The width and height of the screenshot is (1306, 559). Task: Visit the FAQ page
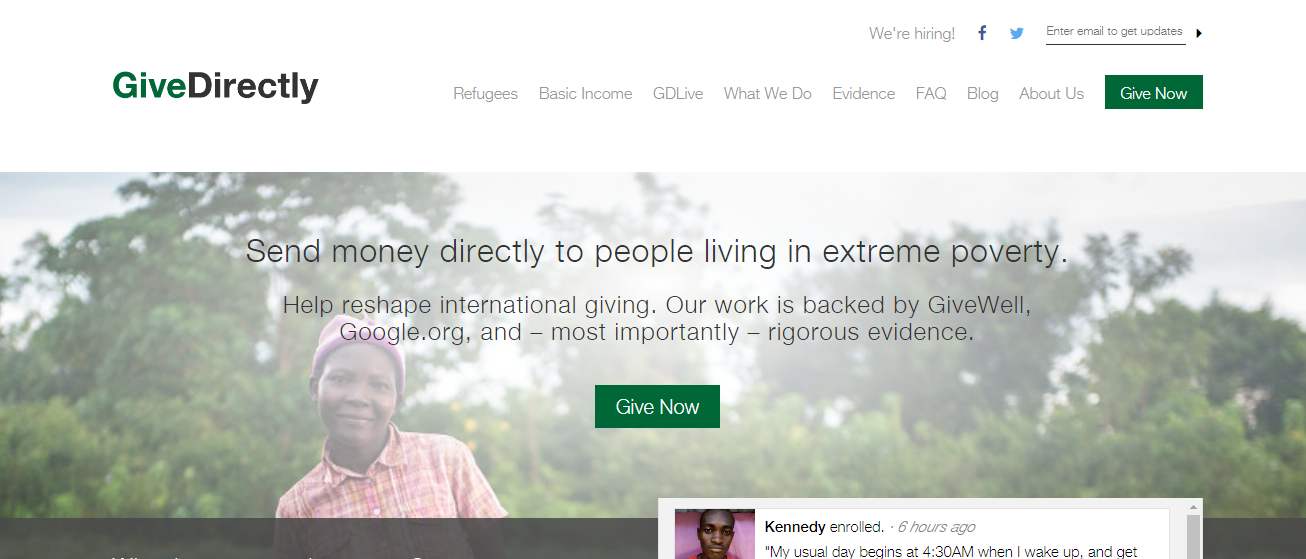pyautogui.click(x=931, y=93)
